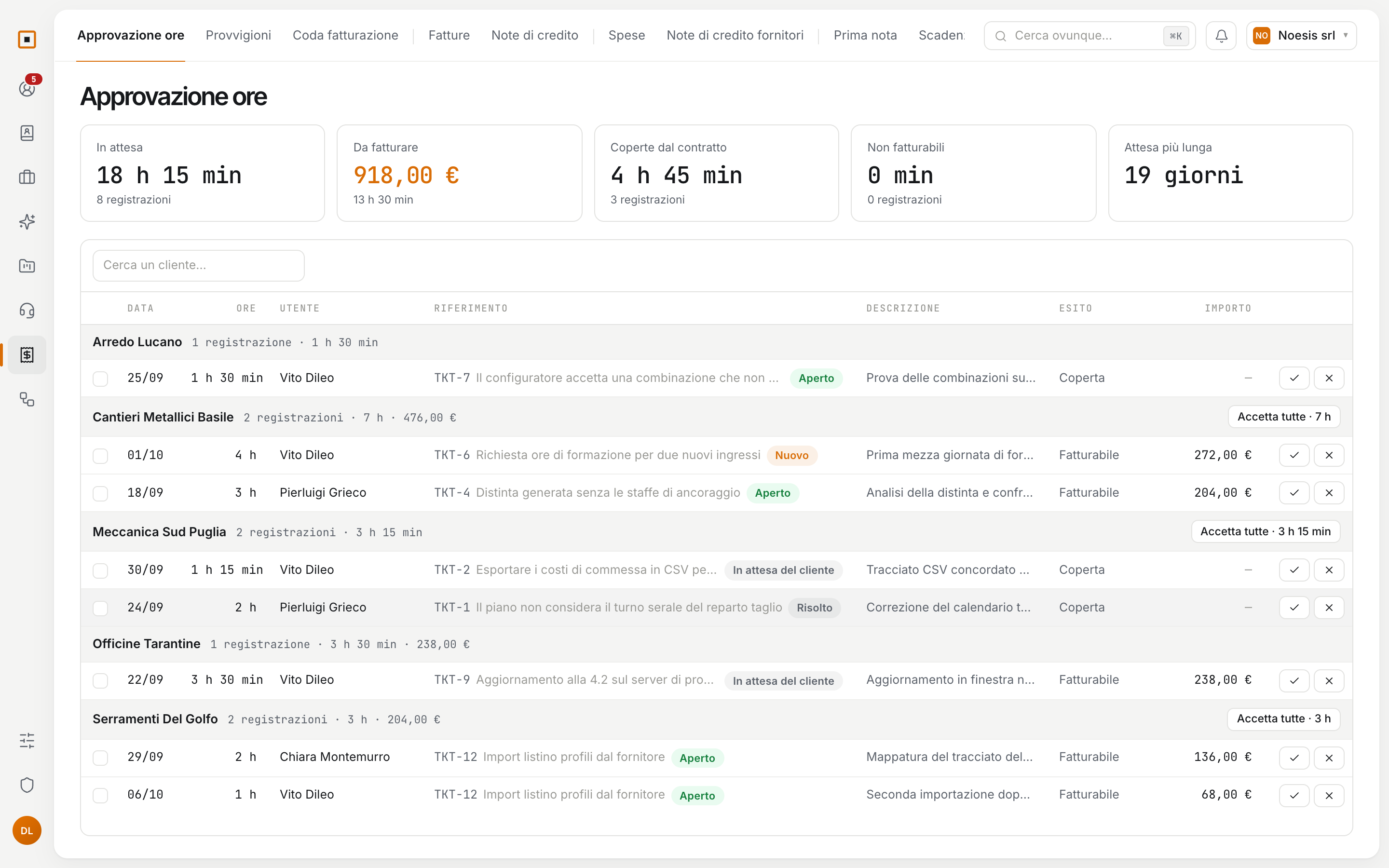Viewport: 1389px width, 868px height.
Task: Open the Spese tab
Action: coord(627,36)
